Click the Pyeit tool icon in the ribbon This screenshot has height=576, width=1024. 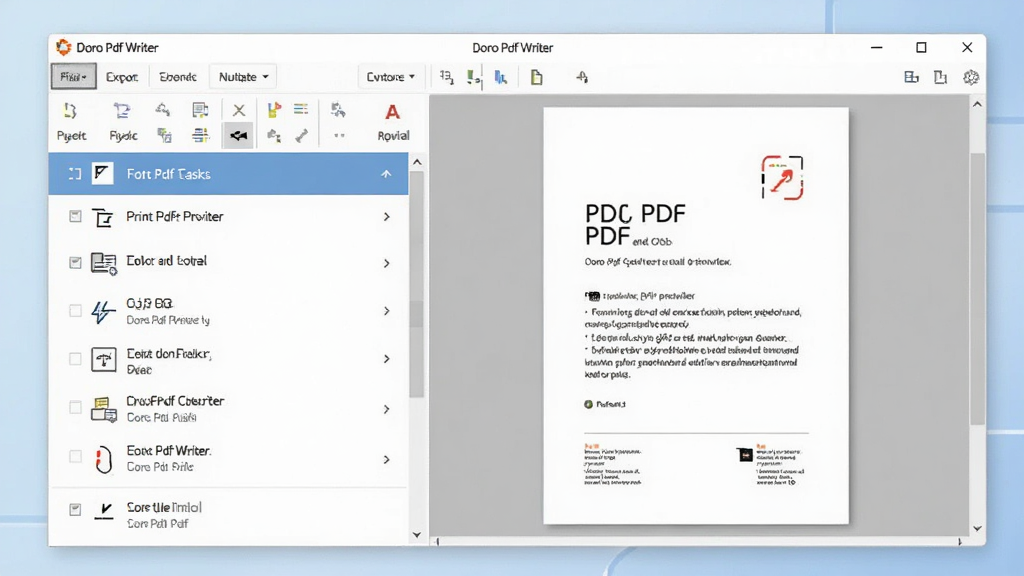coord(71,111)
